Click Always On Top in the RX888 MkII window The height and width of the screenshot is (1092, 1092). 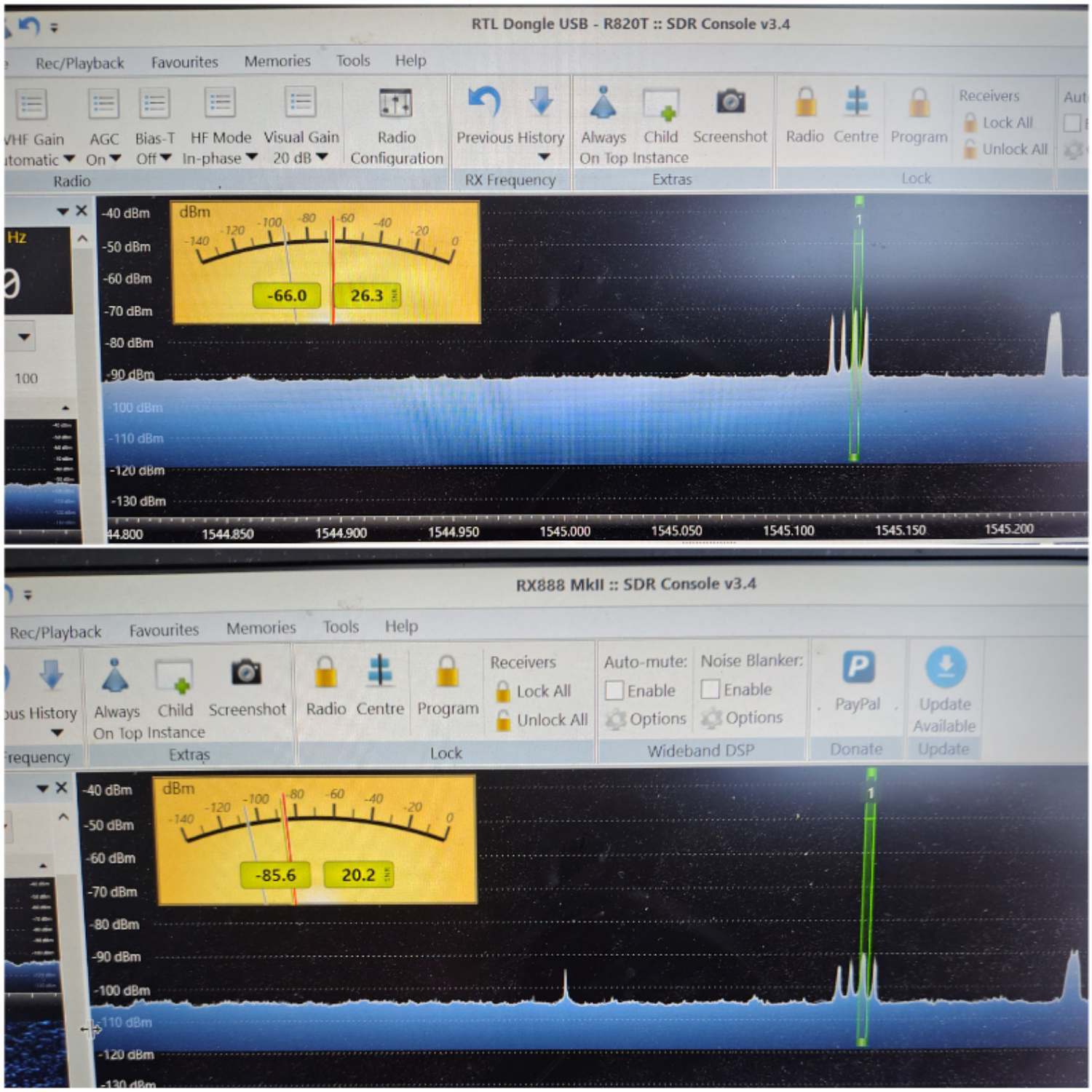point(116,699)
